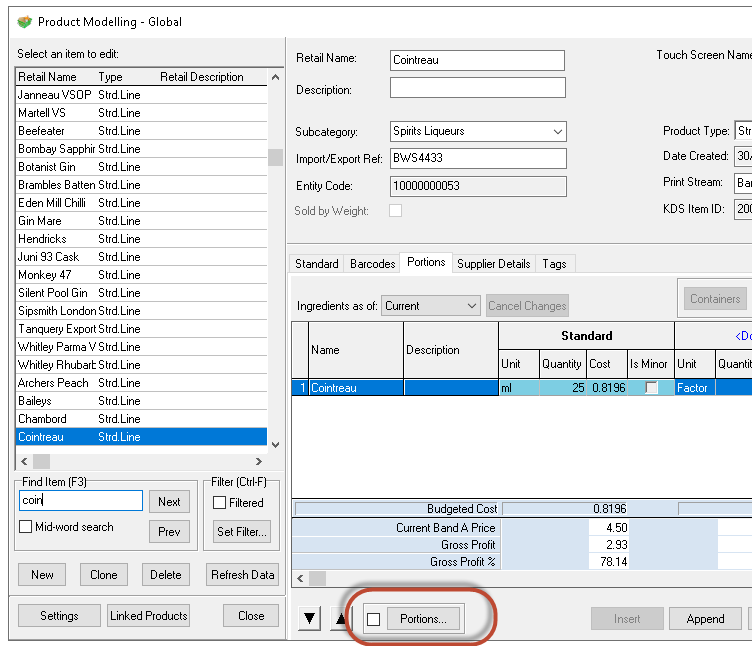
Task: Click item list scroll up arrow
Action: pyautogui.click(x=275, y=77)
